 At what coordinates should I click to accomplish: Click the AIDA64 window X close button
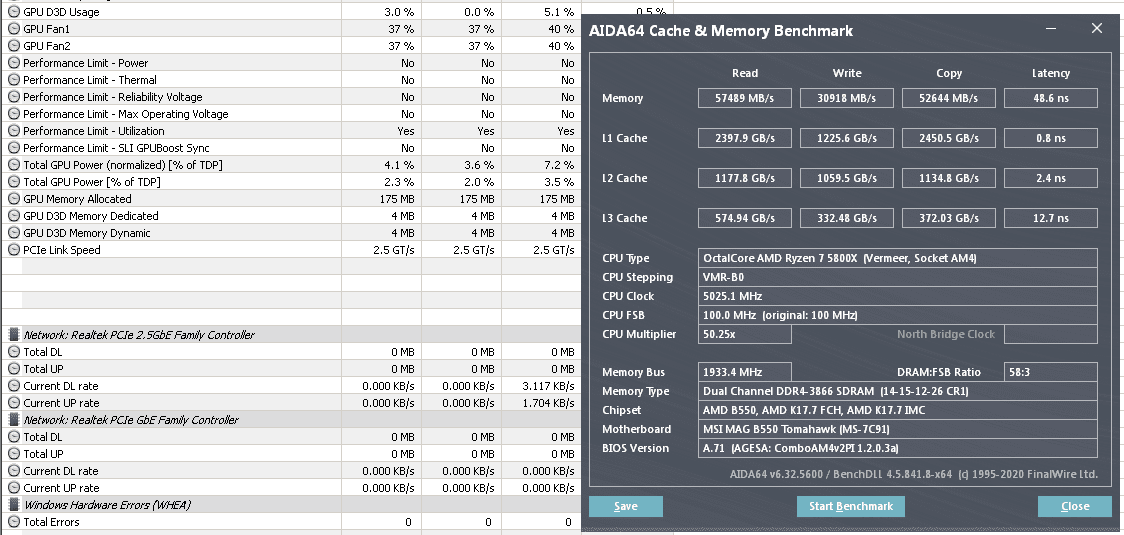coord(1097,29)
